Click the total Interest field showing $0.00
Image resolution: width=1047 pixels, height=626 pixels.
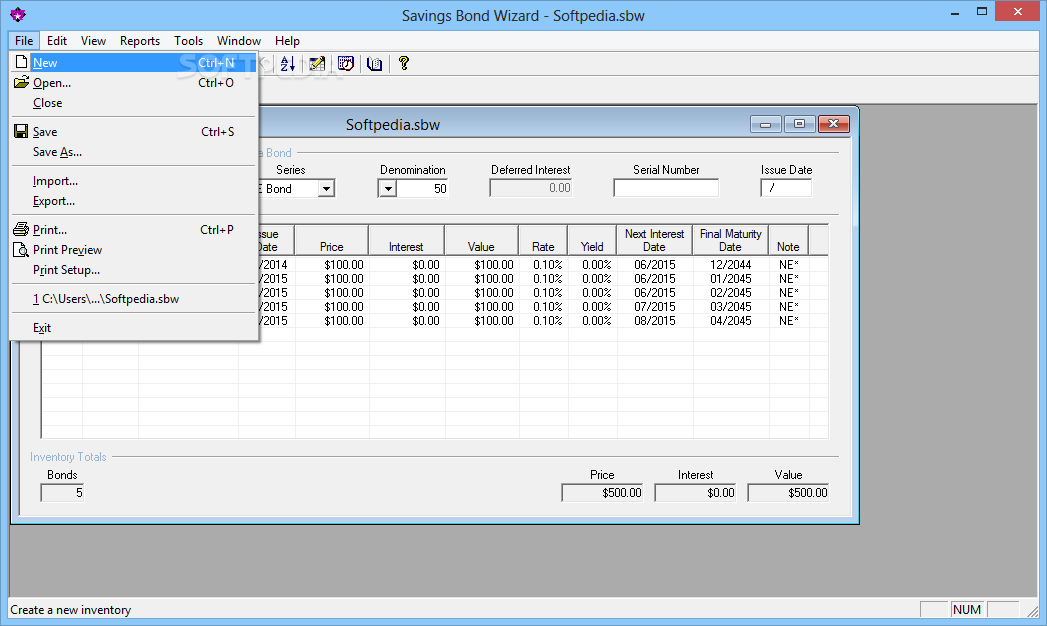[x=695, y=493]
